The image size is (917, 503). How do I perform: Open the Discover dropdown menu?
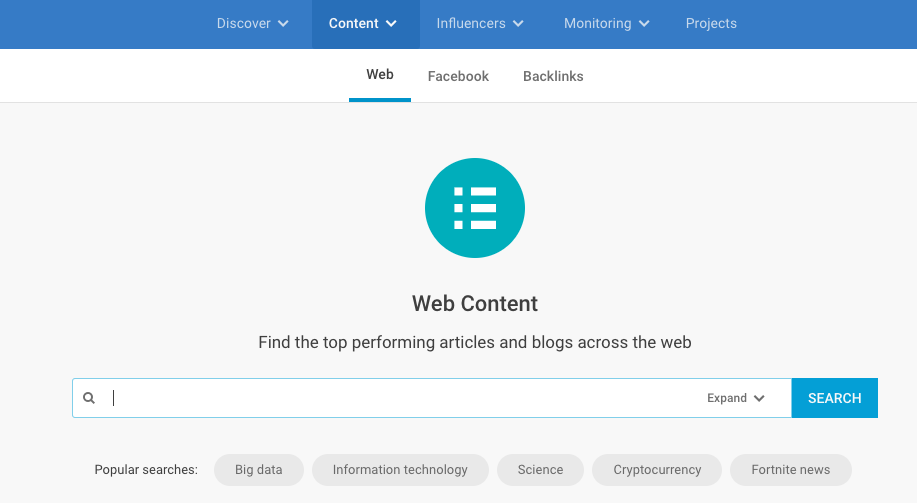[x=252, y=24]
